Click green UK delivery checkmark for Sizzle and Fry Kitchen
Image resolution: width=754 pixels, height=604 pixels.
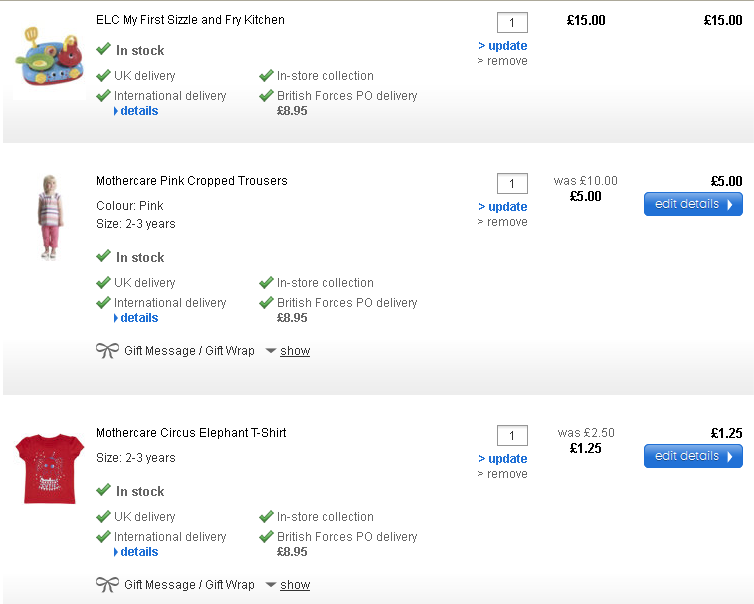coord(103,75)
